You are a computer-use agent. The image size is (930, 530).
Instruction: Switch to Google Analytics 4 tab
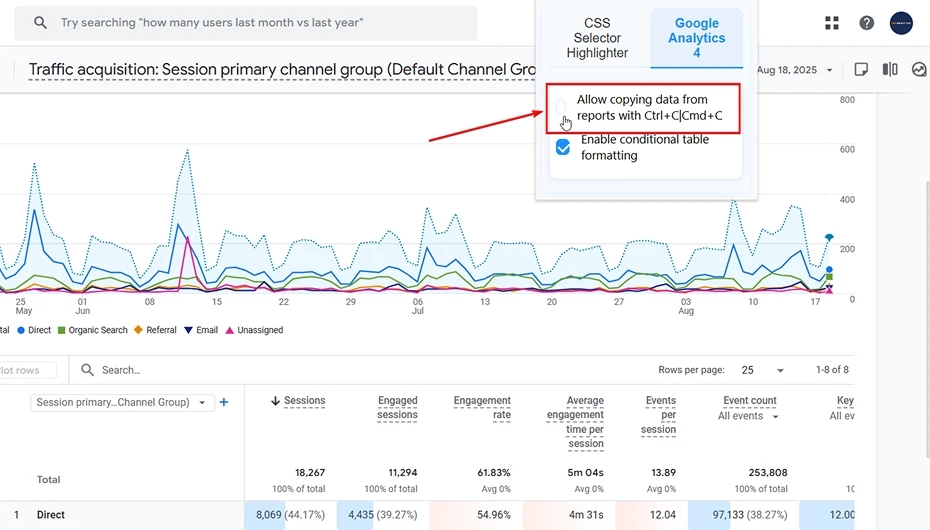coord(696,38)
